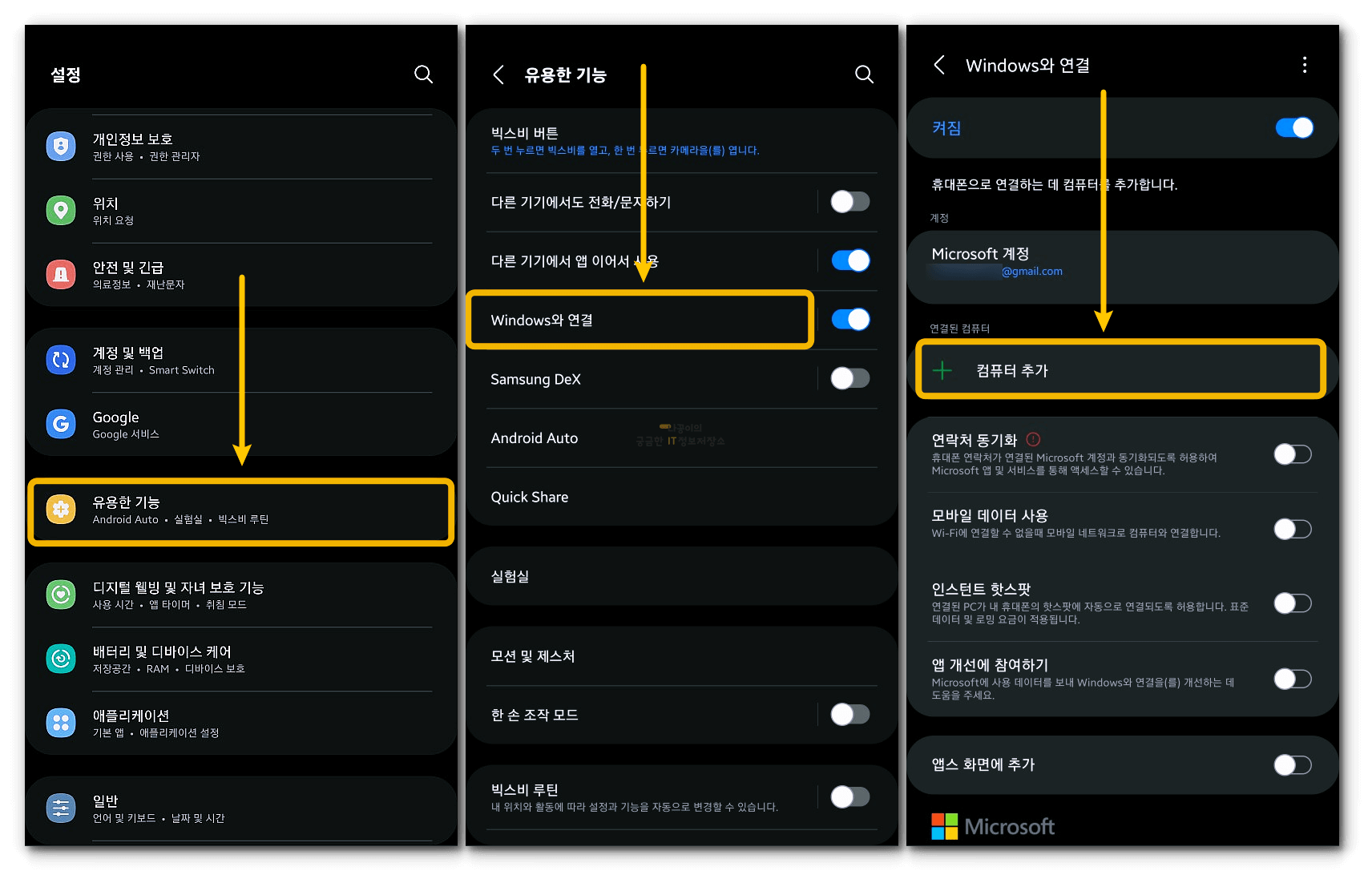
Task: Tap the 위치 location pin icon
Action: [61, 211]
